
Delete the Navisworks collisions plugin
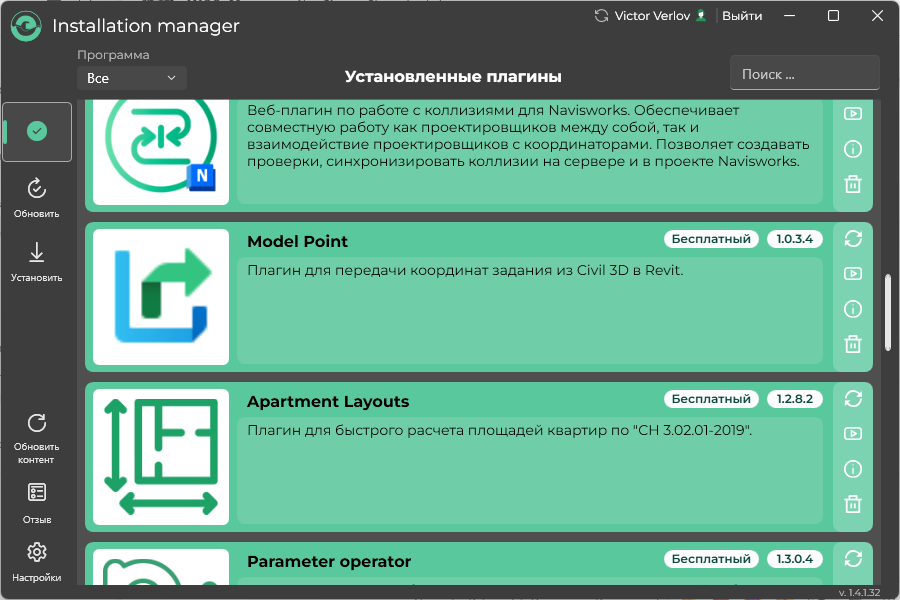pos(853,184)
